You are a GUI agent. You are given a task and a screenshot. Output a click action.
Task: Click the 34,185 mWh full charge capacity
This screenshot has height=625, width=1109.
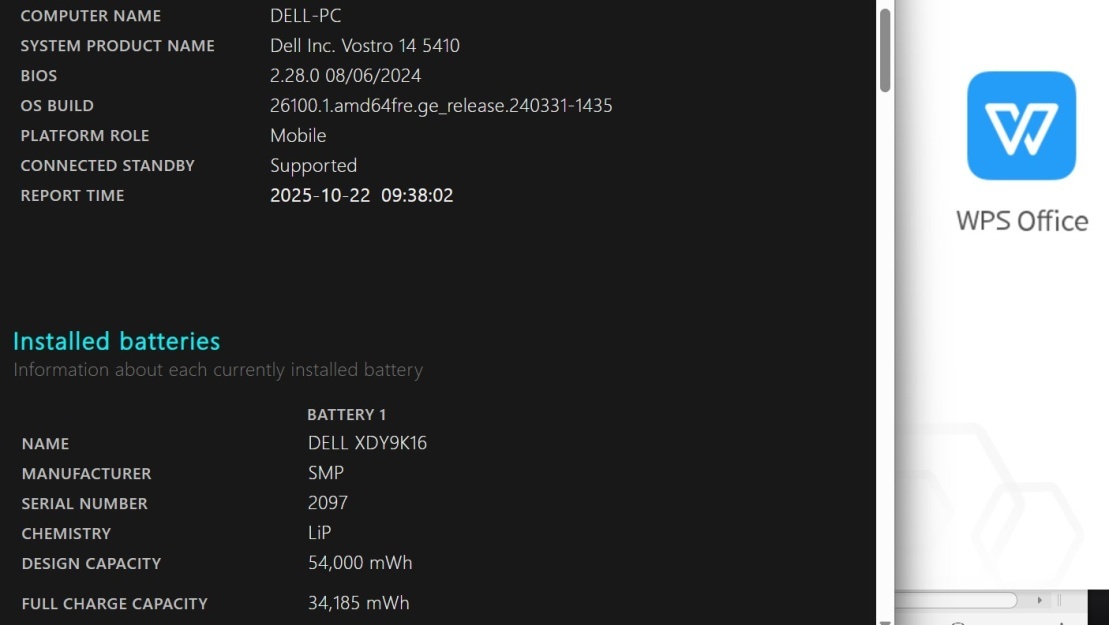358,603
